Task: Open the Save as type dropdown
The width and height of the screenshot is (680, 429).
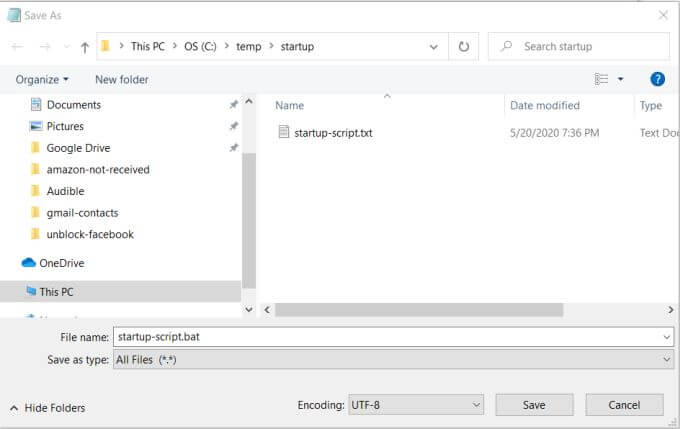Action: [x=393, y=360]
